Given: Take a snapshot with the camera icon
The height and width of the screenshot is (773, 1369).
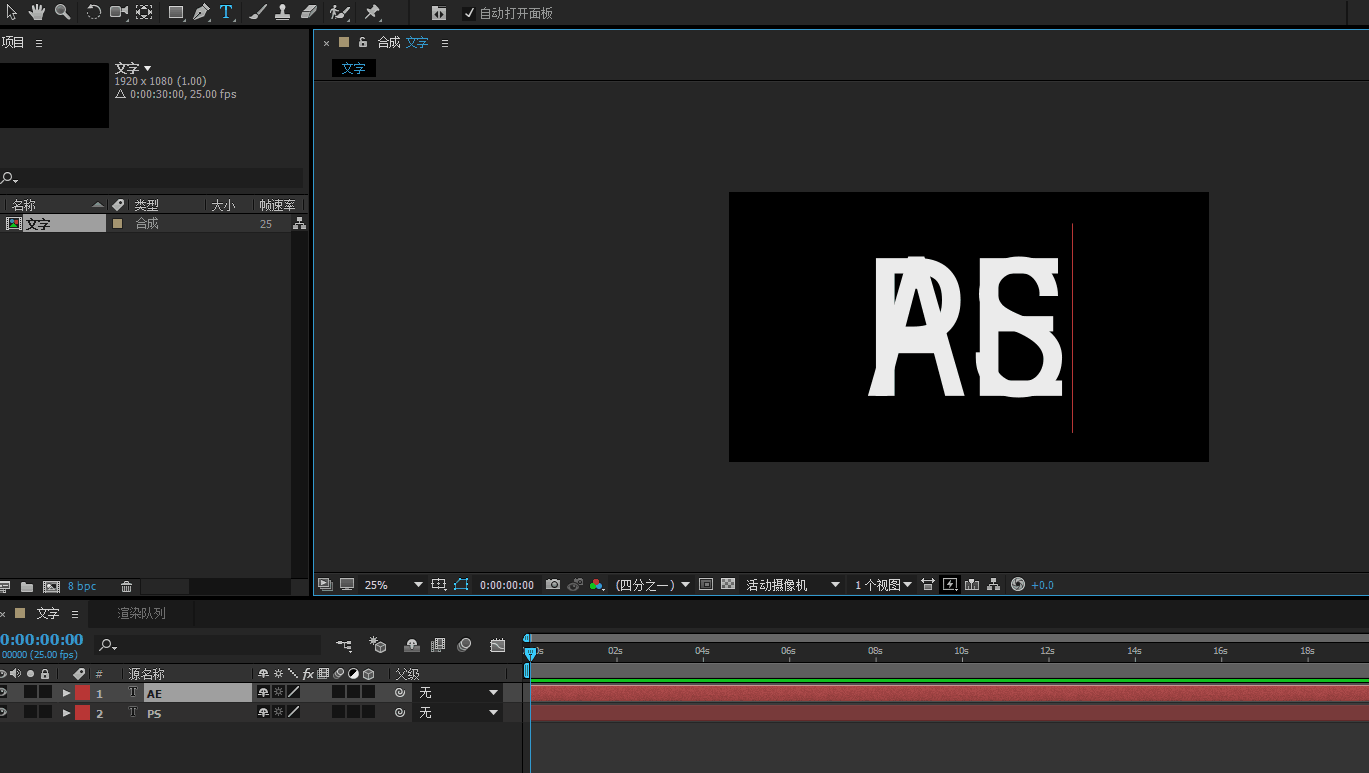Looking at the screenshot, I should tap(553, 584).
